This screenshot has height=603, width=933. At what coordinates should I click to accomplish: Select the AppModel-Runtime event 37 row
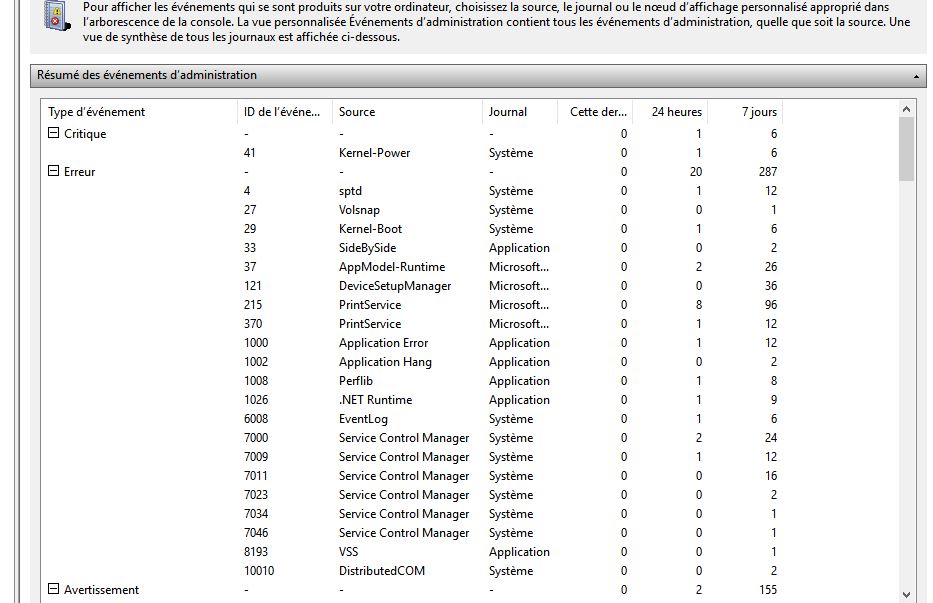412,267
